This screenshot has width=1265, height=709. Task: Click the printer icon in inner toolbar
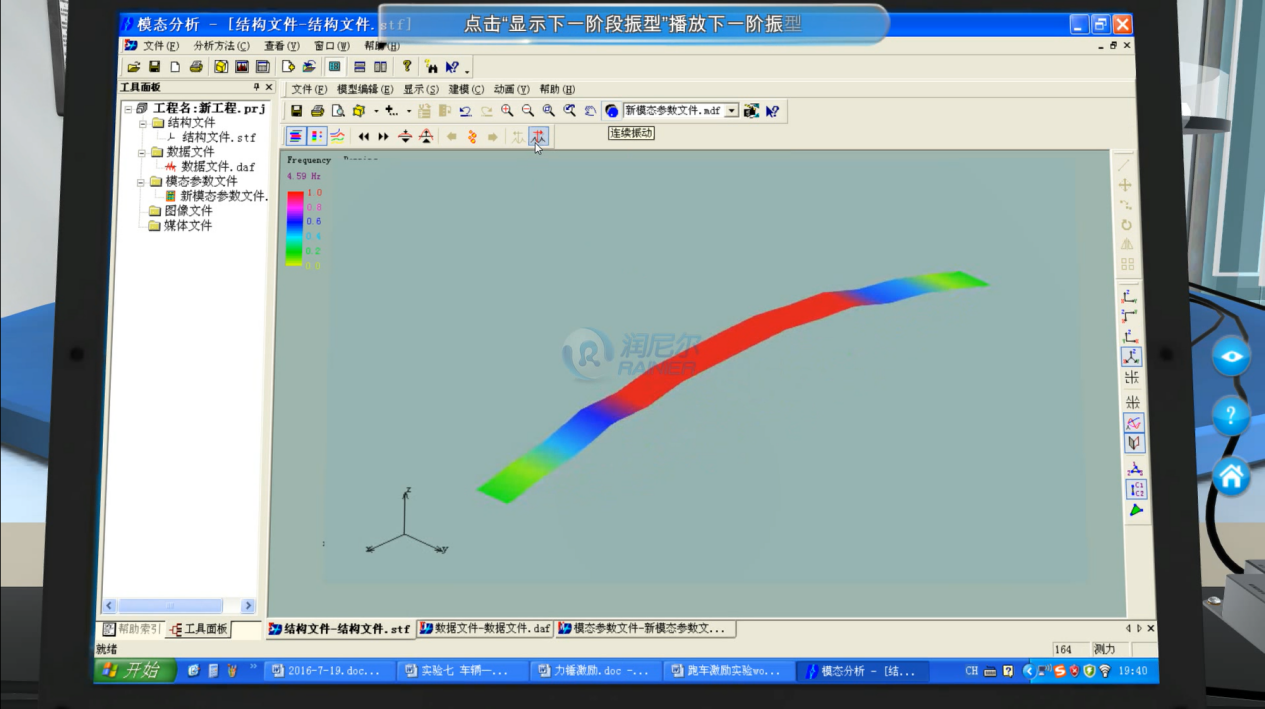pyautogui.click(x=317, y=111)
